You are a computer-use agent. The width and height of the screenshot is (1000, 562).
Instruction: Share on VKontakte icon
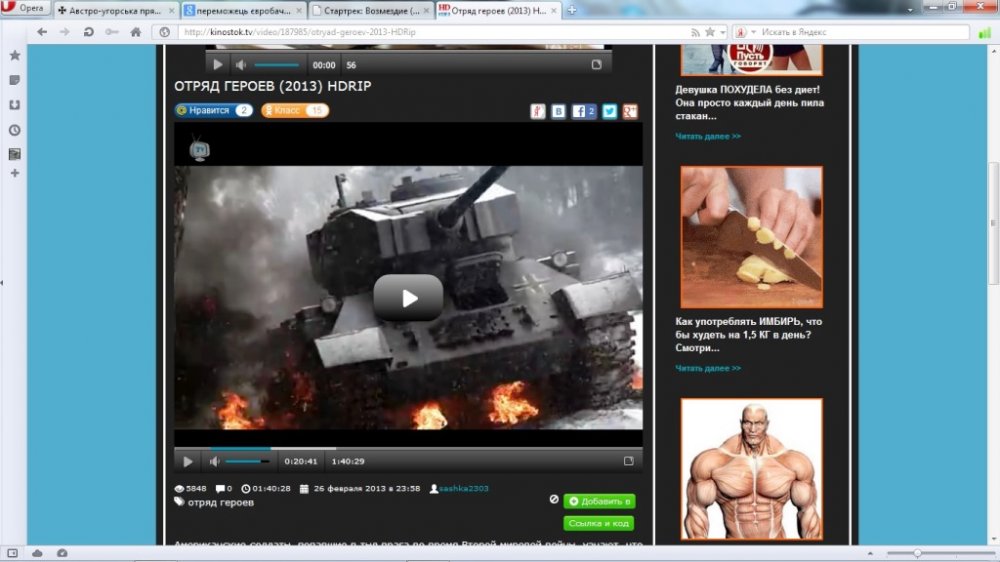click(x=558, y=112)
